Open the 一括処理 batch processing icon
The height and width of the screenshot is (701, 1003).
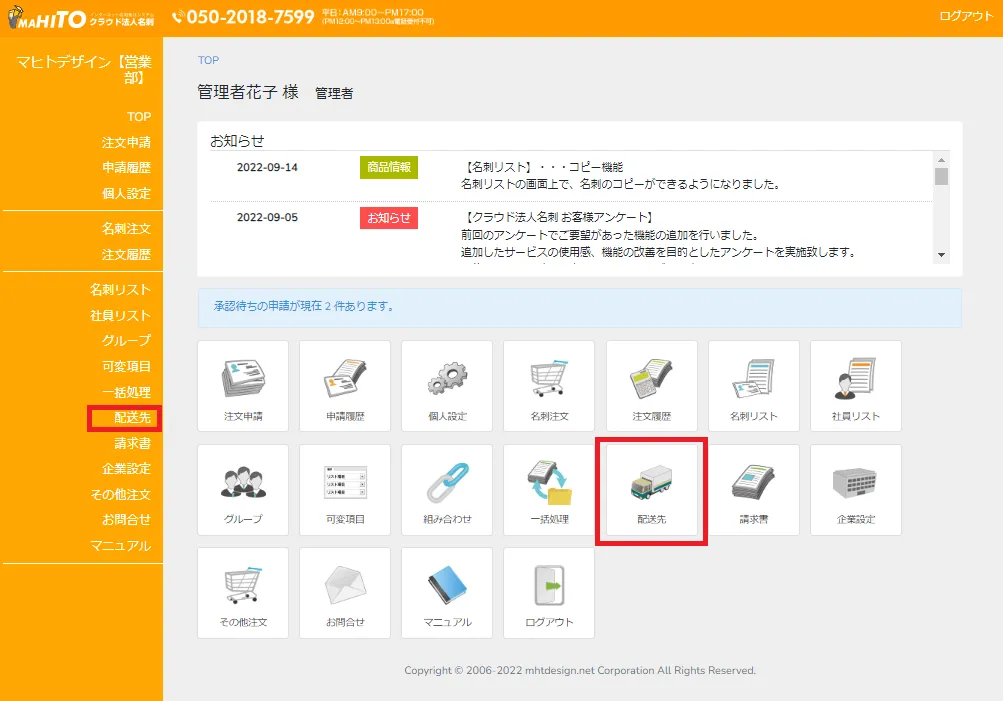548,490
